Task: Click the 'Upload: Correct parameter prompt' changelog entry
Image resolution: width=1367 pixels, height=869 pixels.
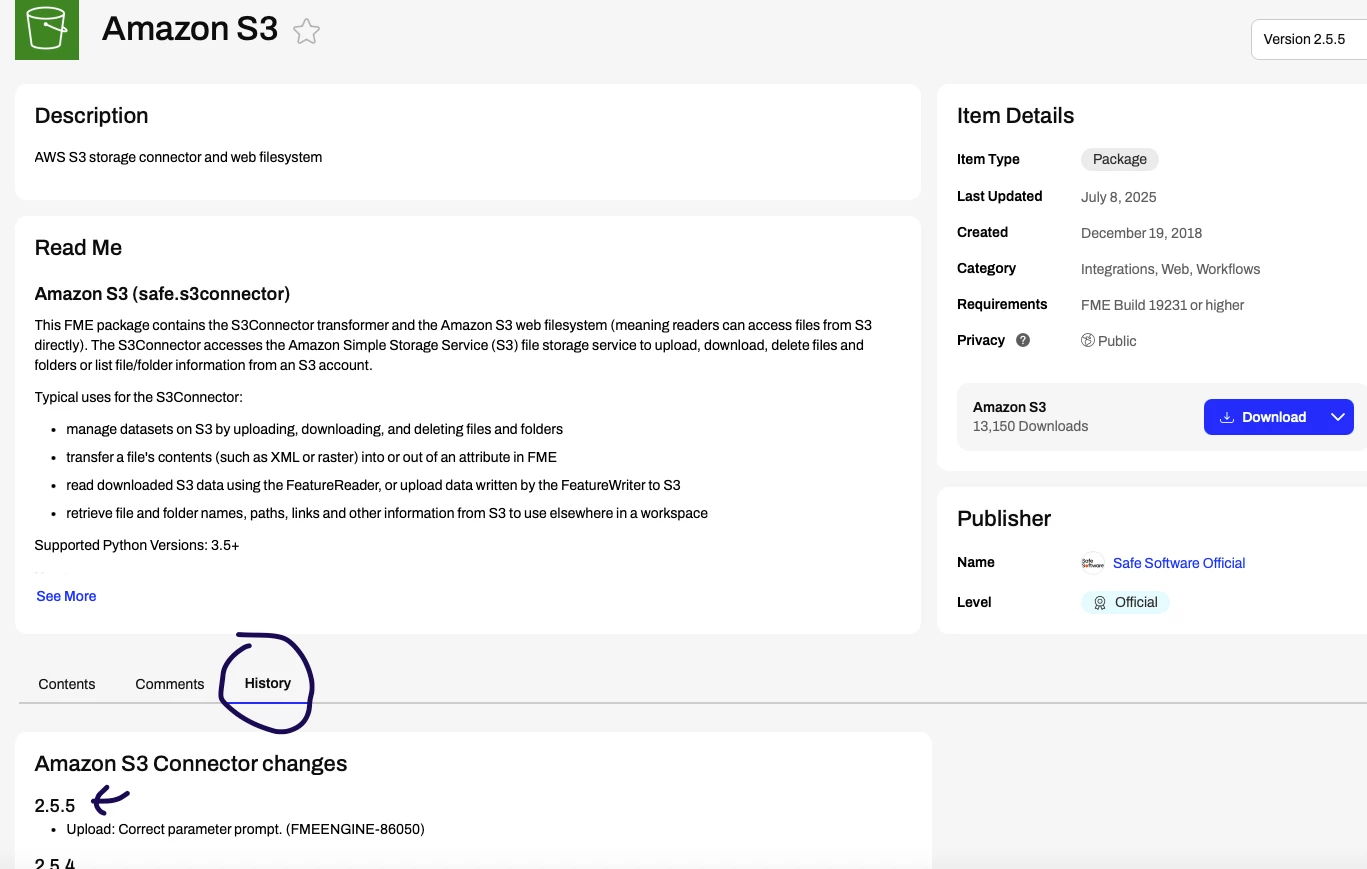Action: pyautogui.click(x=246, y=829)
